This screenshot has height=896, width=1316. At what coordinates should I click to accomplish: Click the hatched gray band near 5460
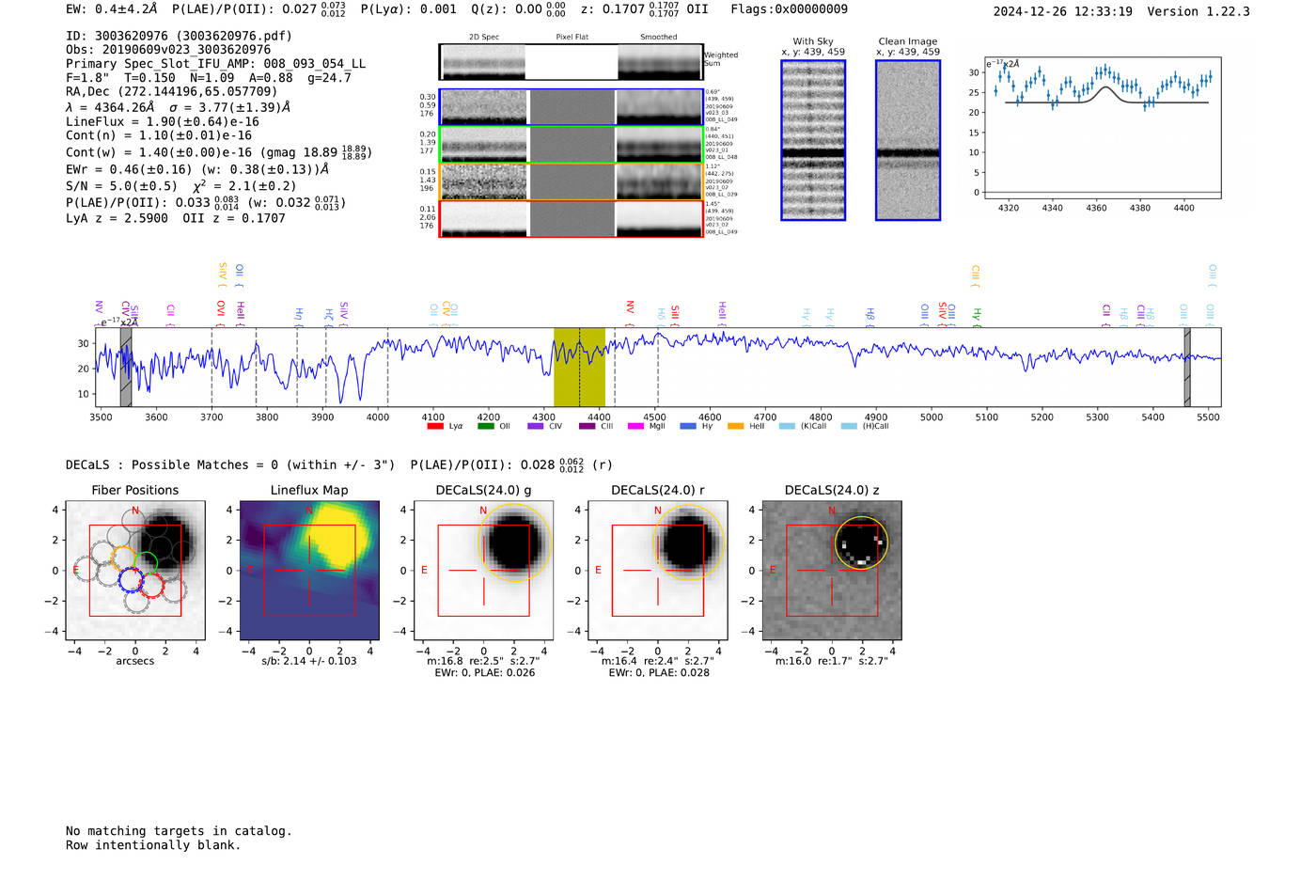(1187, 367)
